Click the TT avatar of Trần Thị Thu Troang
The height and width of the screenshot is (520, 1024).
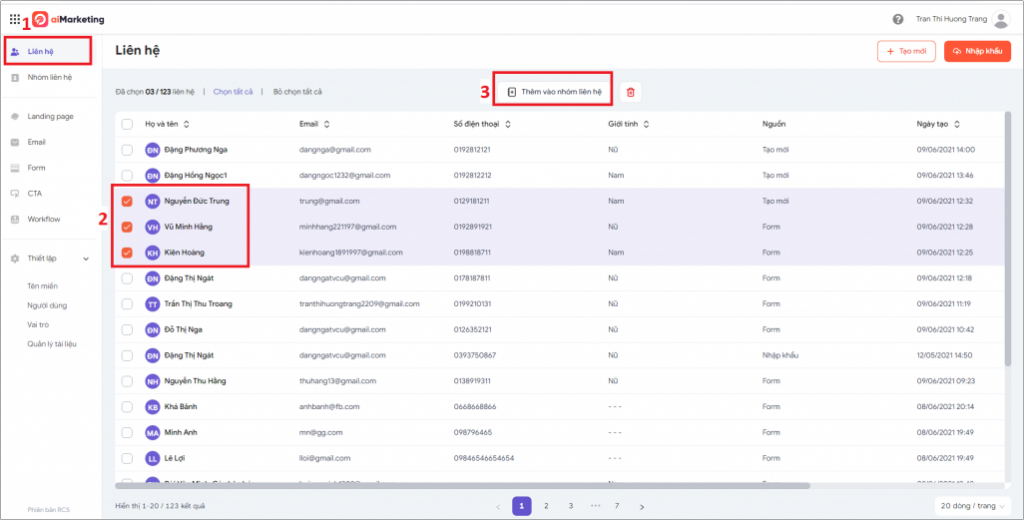(x=152, y=304)
